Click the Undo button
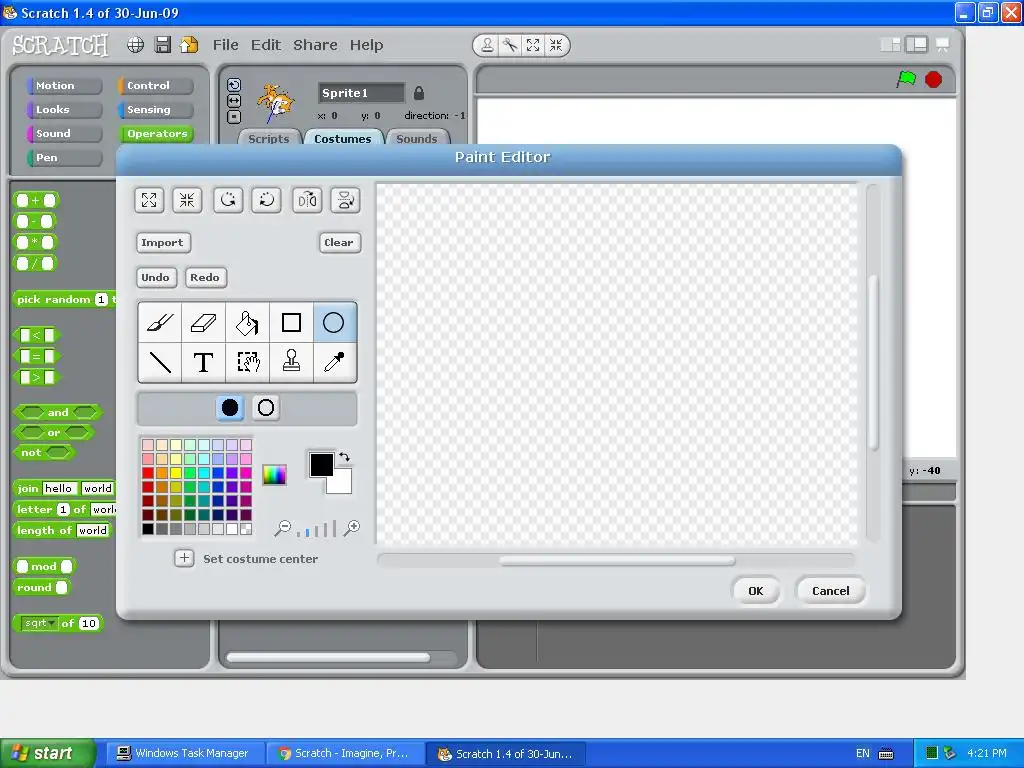The width and height of the screenshot is (1024, 768). 155,277
